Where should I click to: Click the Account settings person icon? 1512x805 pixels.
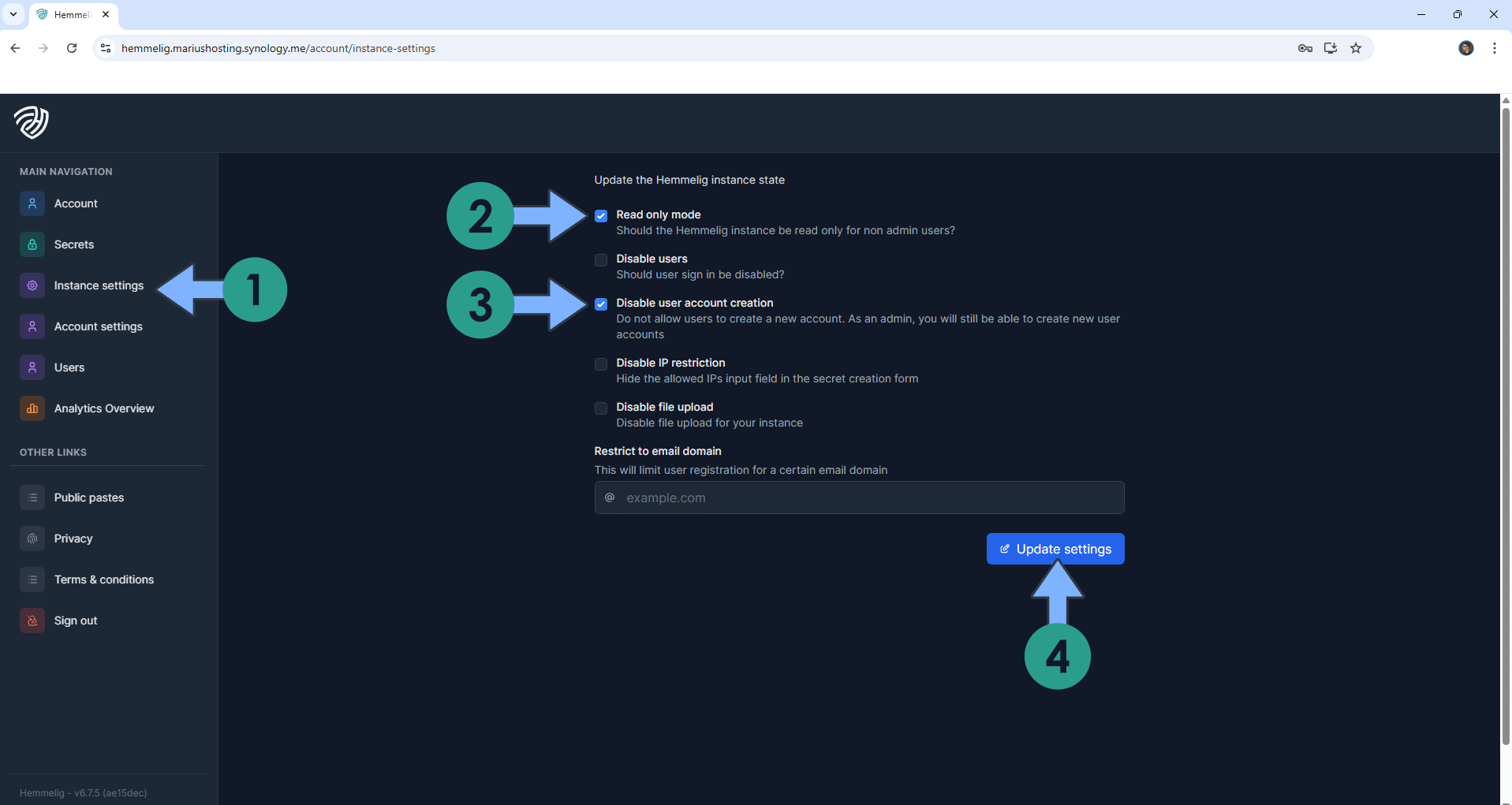pyautogui.click(x=32, y=326)
